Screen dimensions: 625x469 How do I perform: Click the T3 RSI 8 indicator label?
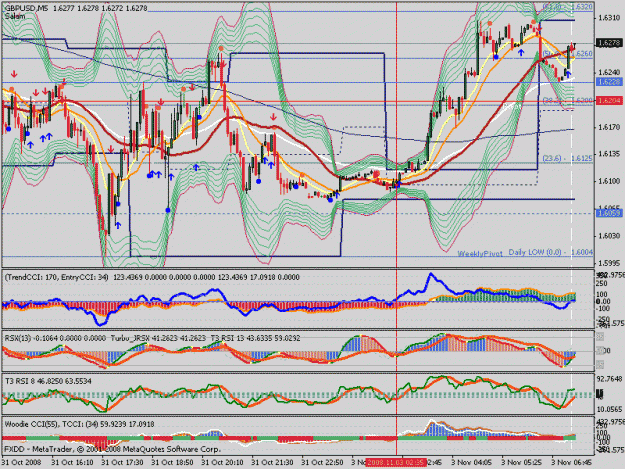tap(20, 381)
